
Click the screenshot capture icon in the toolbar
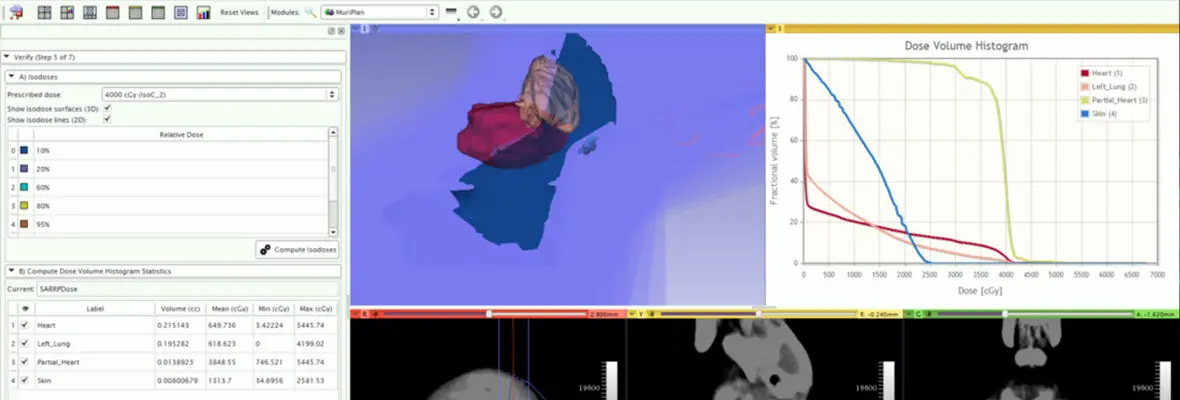16,12
